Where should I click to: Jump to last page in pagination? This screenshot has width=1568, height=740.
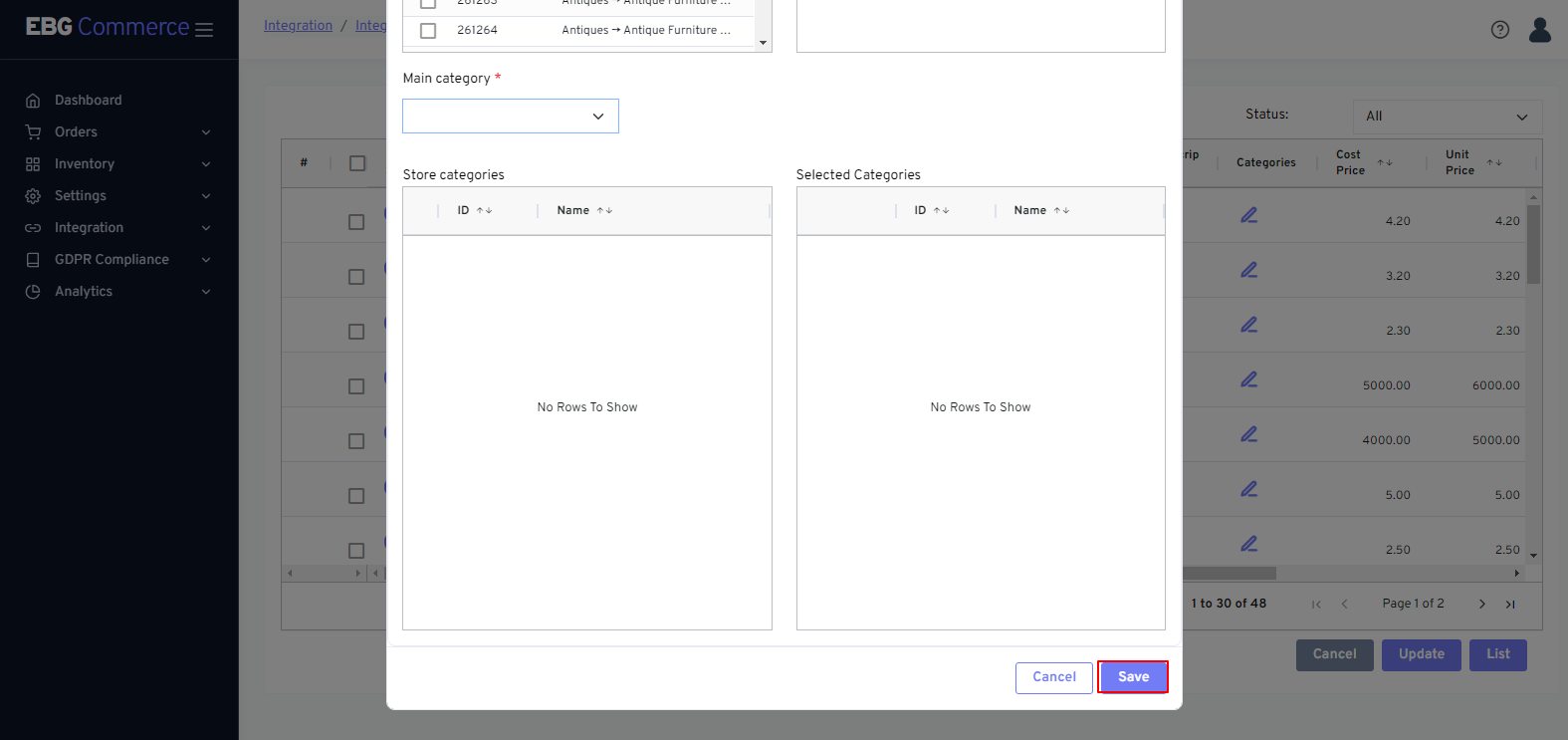[x=1509, y=604]
